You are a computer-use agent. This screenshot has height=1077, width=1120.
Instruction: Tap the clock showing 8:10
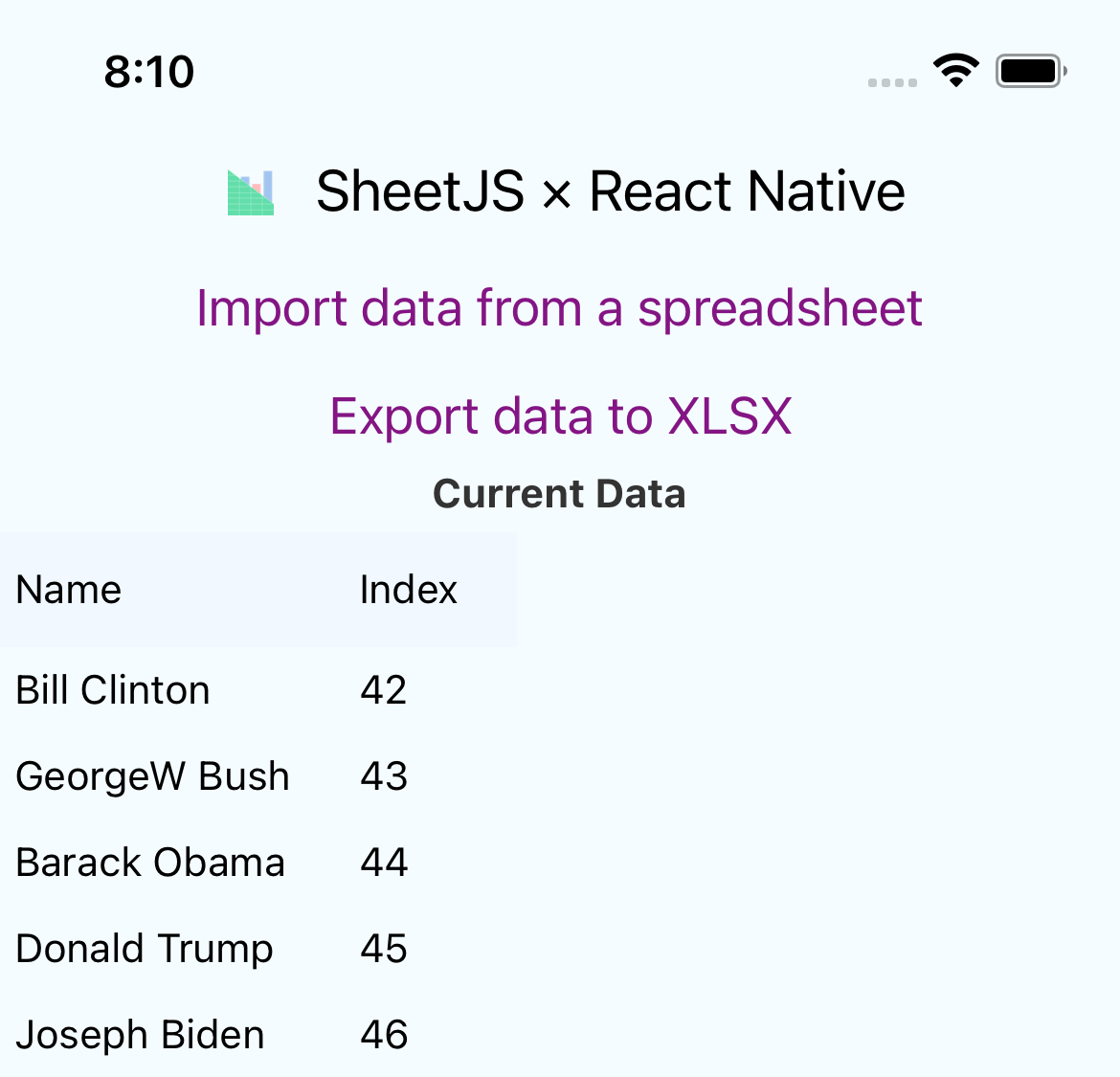pos(149,70)
